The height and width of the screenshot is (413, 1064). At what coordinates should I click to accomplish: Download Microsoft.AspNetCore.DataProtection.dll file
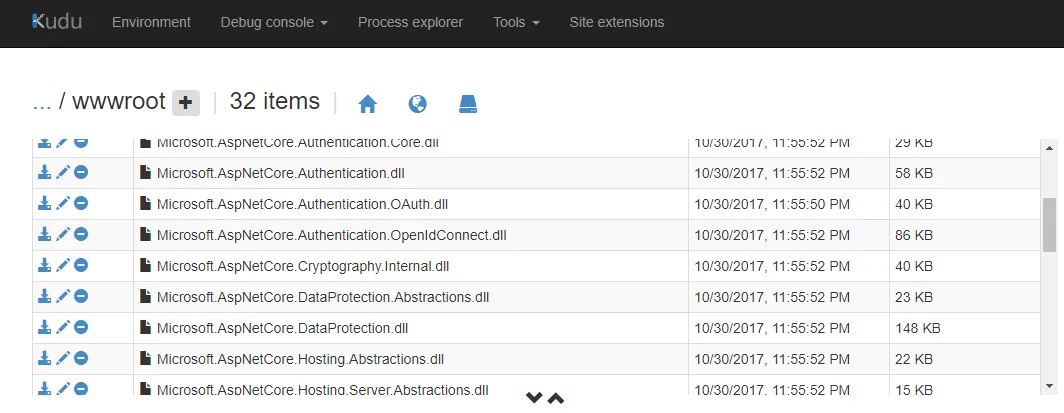[44, 327]
